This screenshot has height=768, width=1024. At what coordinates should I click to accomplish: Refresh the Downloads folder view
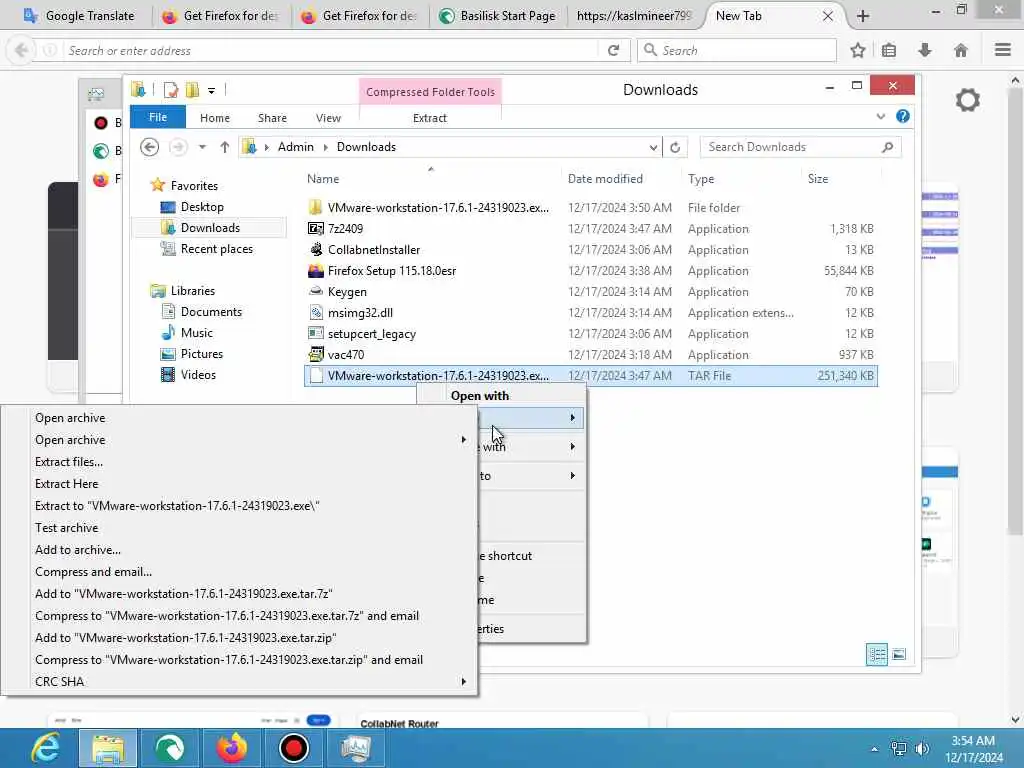[675, 148]
